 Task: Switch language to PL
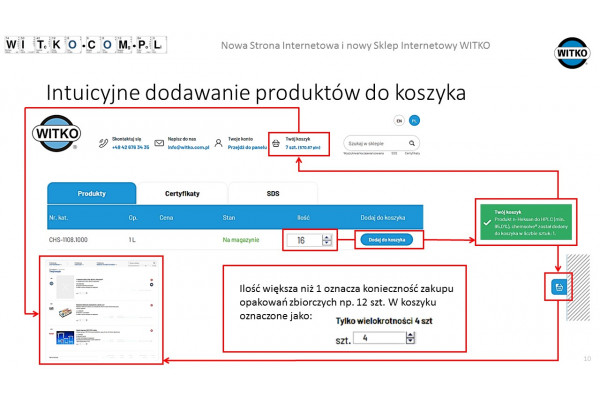[414, 121]
